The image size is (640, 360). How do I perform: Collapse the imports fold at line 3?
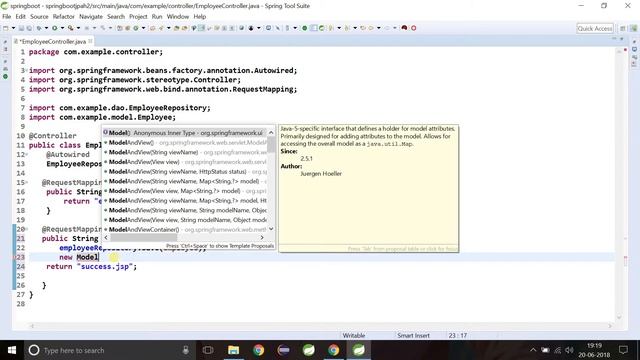click(x=27, y=71)
